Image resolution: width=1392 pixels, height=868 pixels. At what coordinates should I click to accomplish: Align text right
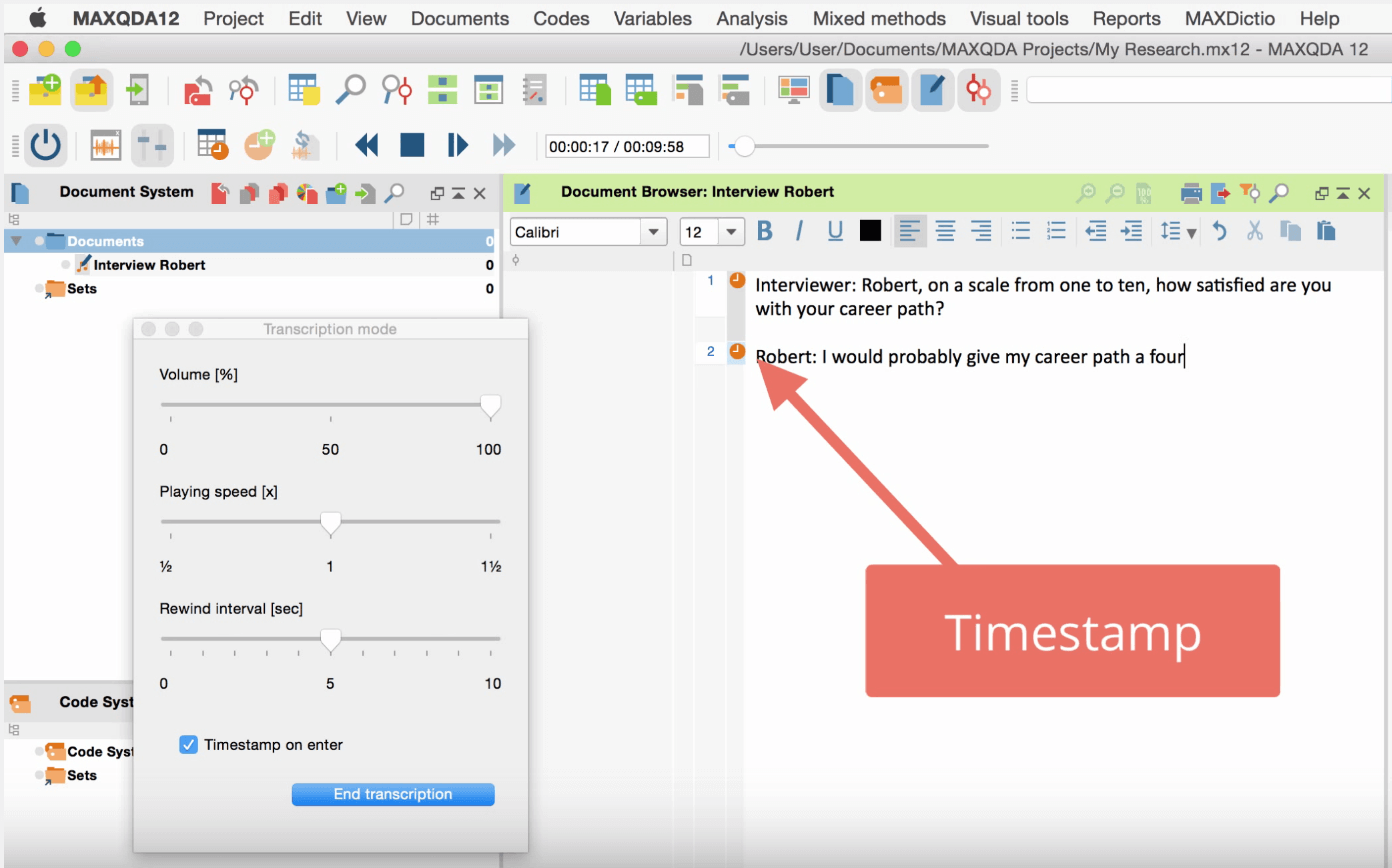[x=981, y=232]
